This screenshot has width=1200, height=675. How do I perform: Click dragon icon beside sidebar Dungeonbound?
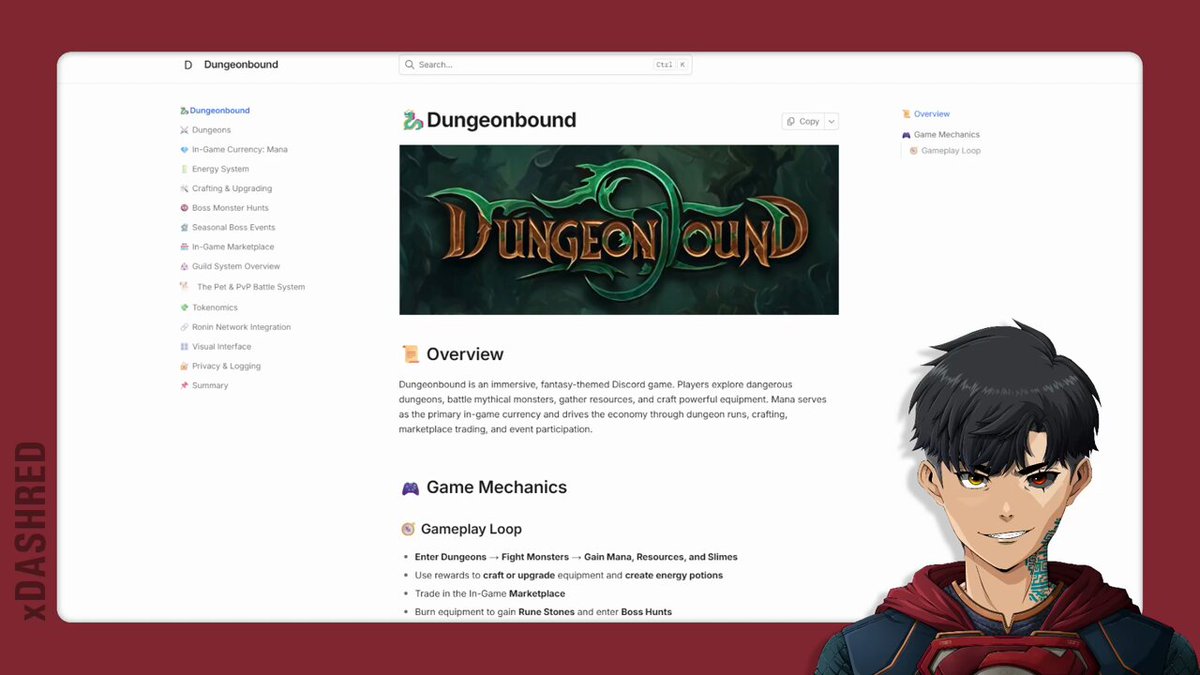tap(184, 111)
